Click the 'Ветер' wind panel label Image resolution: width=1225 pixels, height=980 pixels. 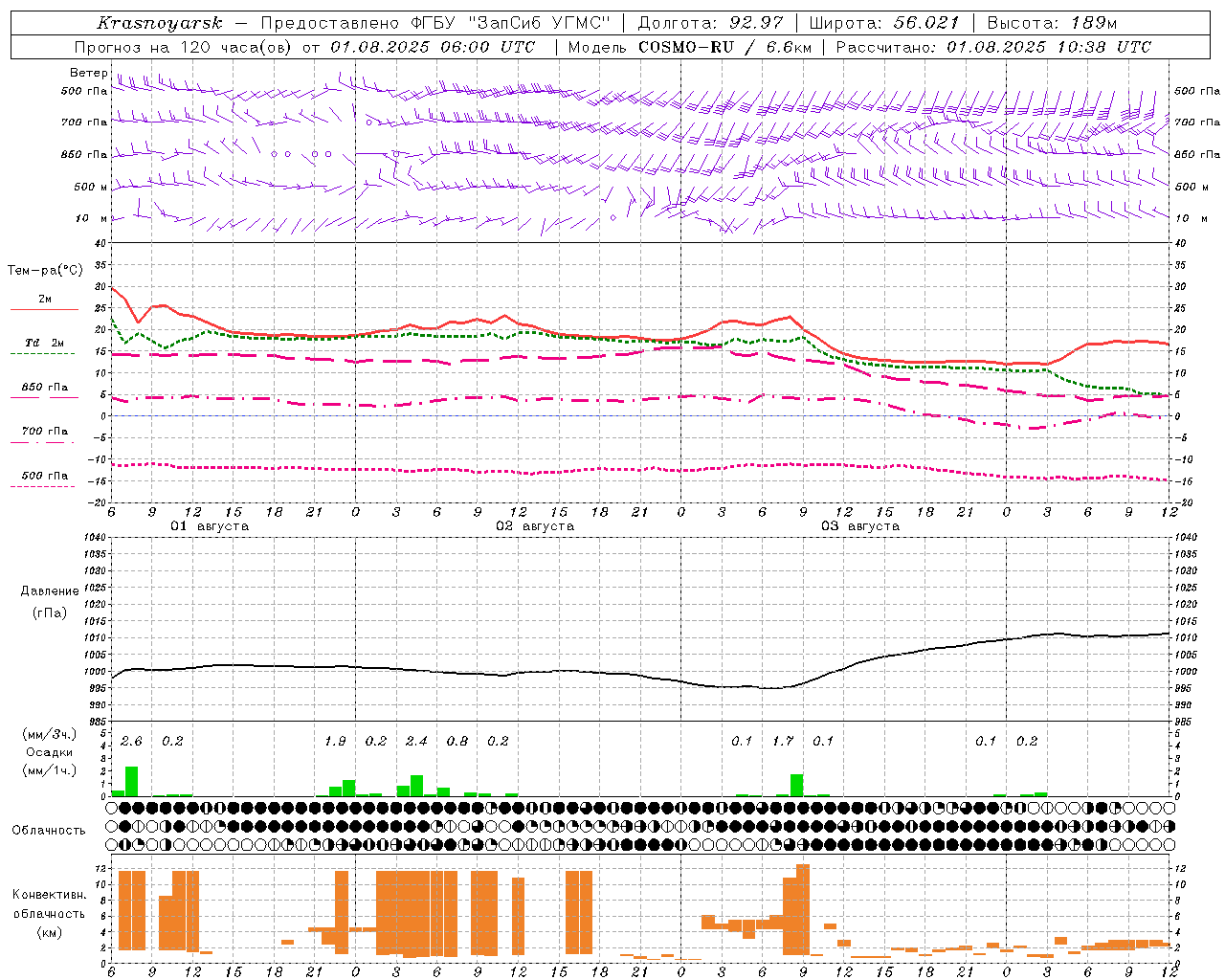pos(88,73)
